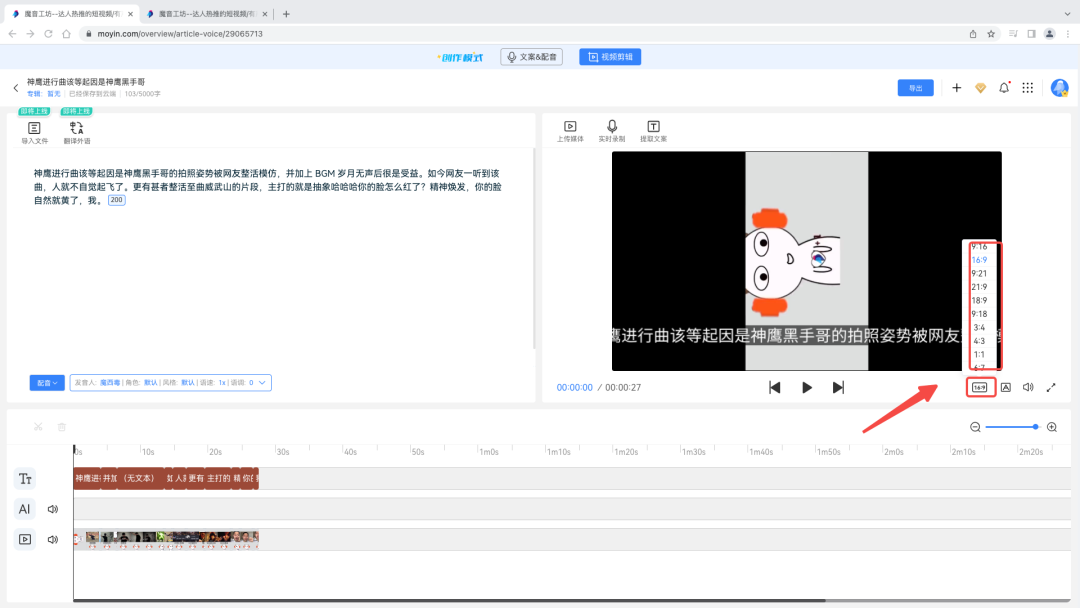
Task: Switch to 文案&配音 mode tab
Action: [x=532, y=57]
